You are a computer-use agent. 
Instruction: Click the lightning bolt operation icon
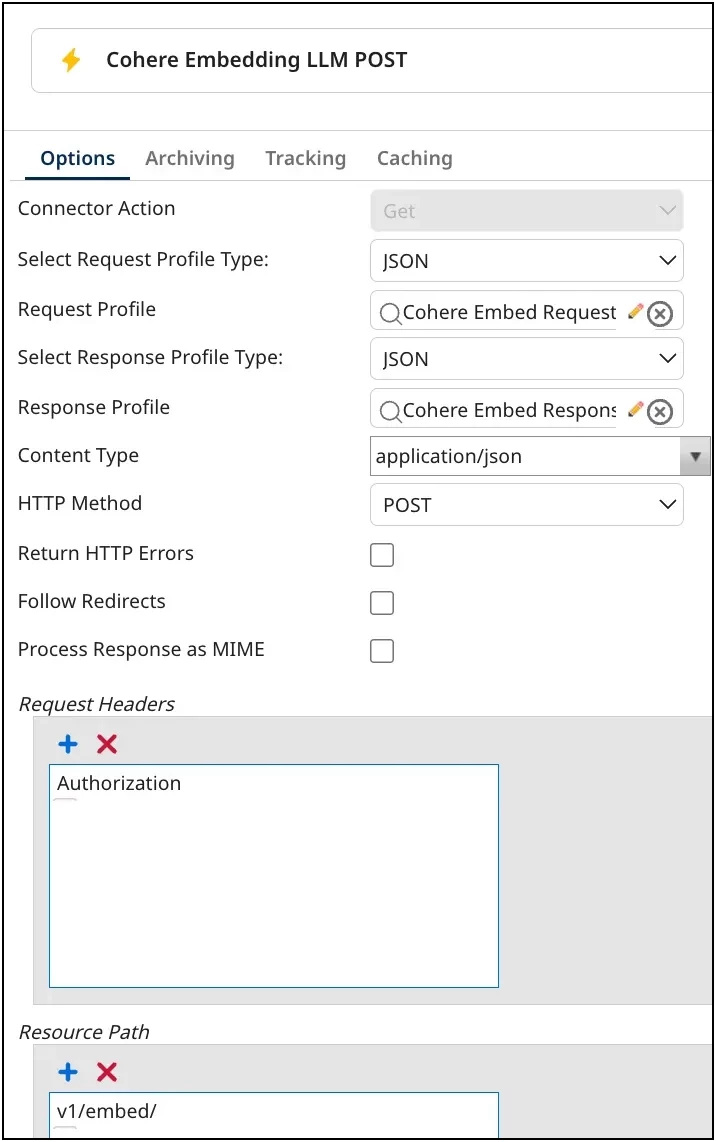click(x=71, y=60)
